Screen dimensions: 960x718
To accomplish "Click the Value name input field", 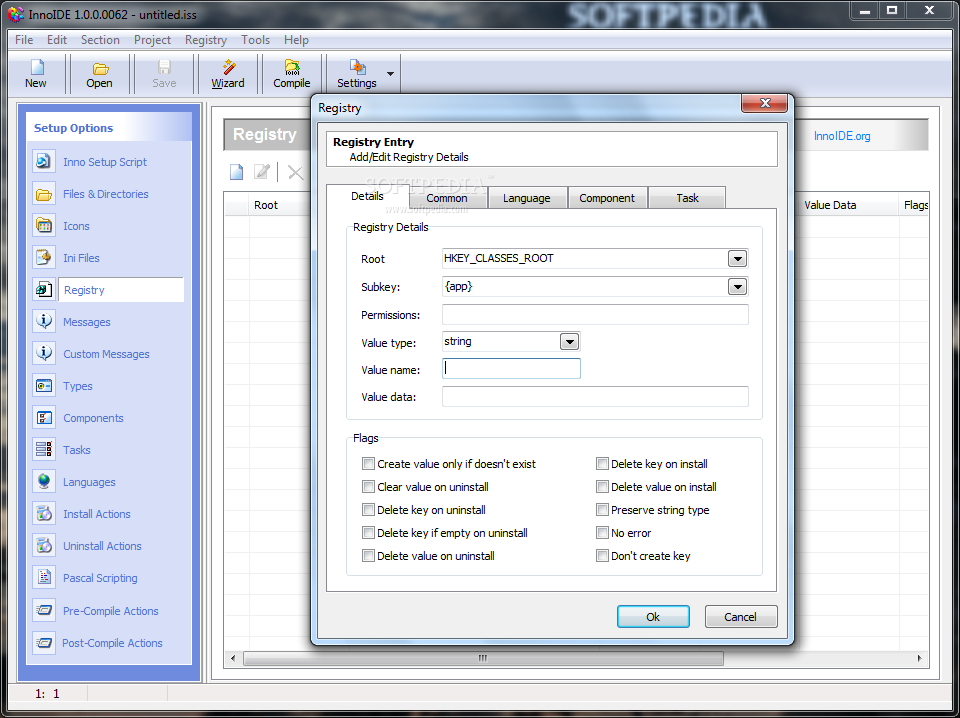I will [x=511, y=368].
